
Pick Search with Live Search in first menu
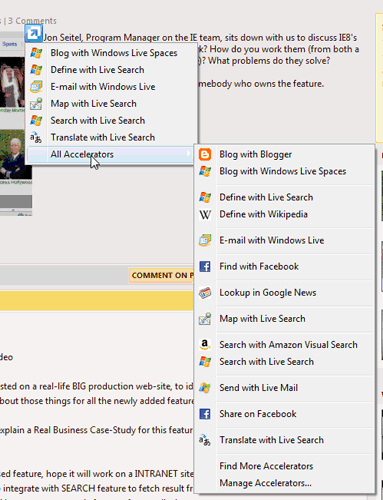point(111,120)
